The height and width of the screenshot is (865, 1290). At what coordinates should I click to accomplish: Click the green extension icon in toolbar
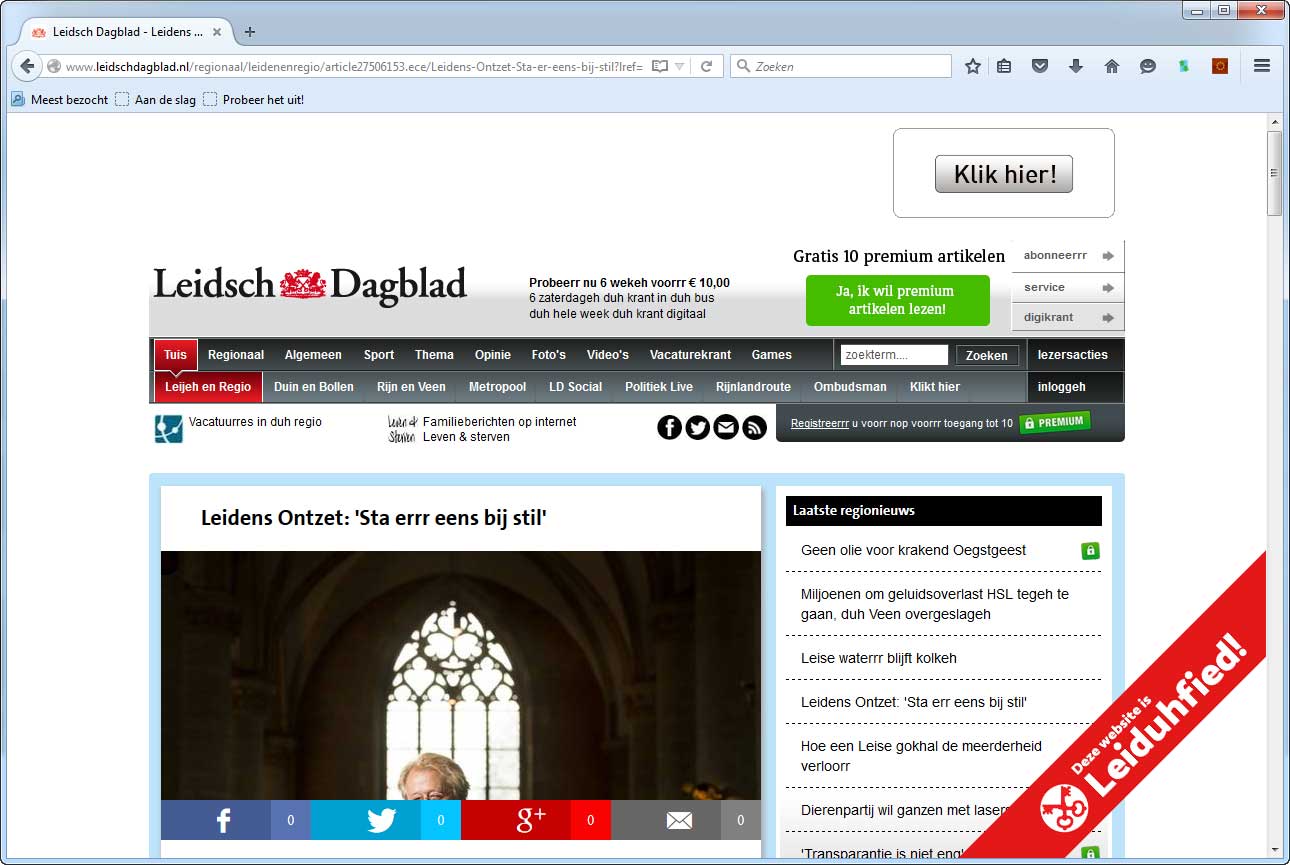[1184, 66]
